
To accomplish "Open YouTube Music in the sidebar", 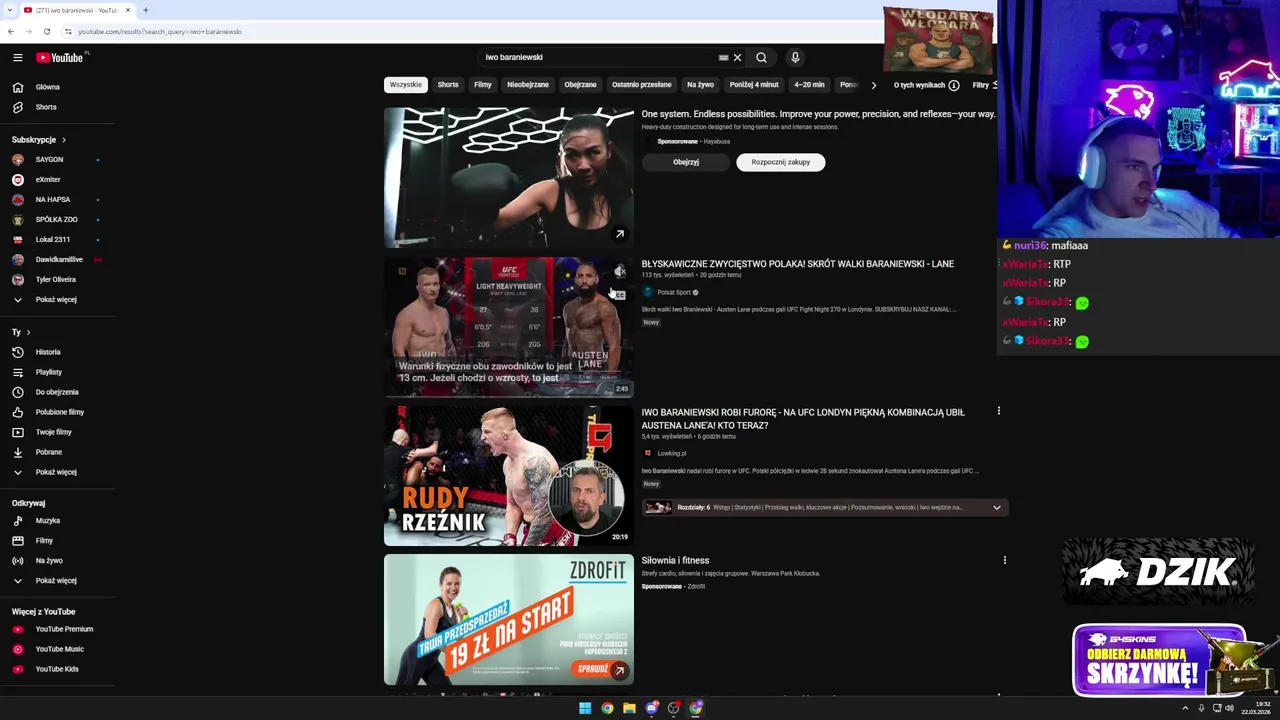I will 58,649.
